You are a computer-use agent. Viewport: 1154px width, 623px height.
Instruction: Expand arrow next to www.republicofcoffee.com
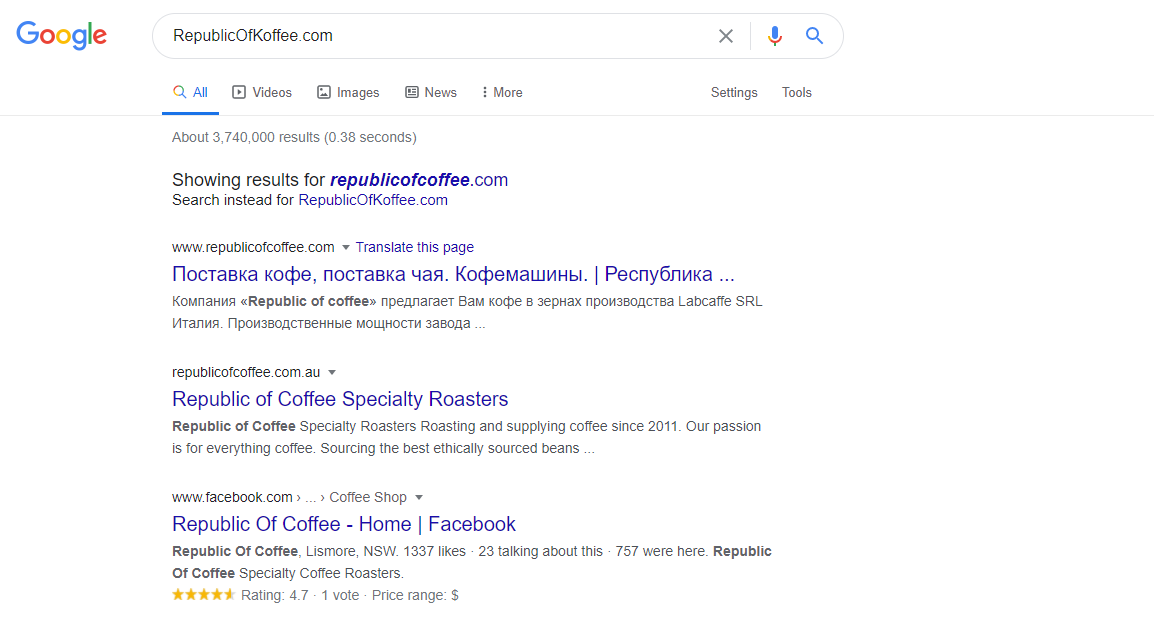click(x=346, y=247)
